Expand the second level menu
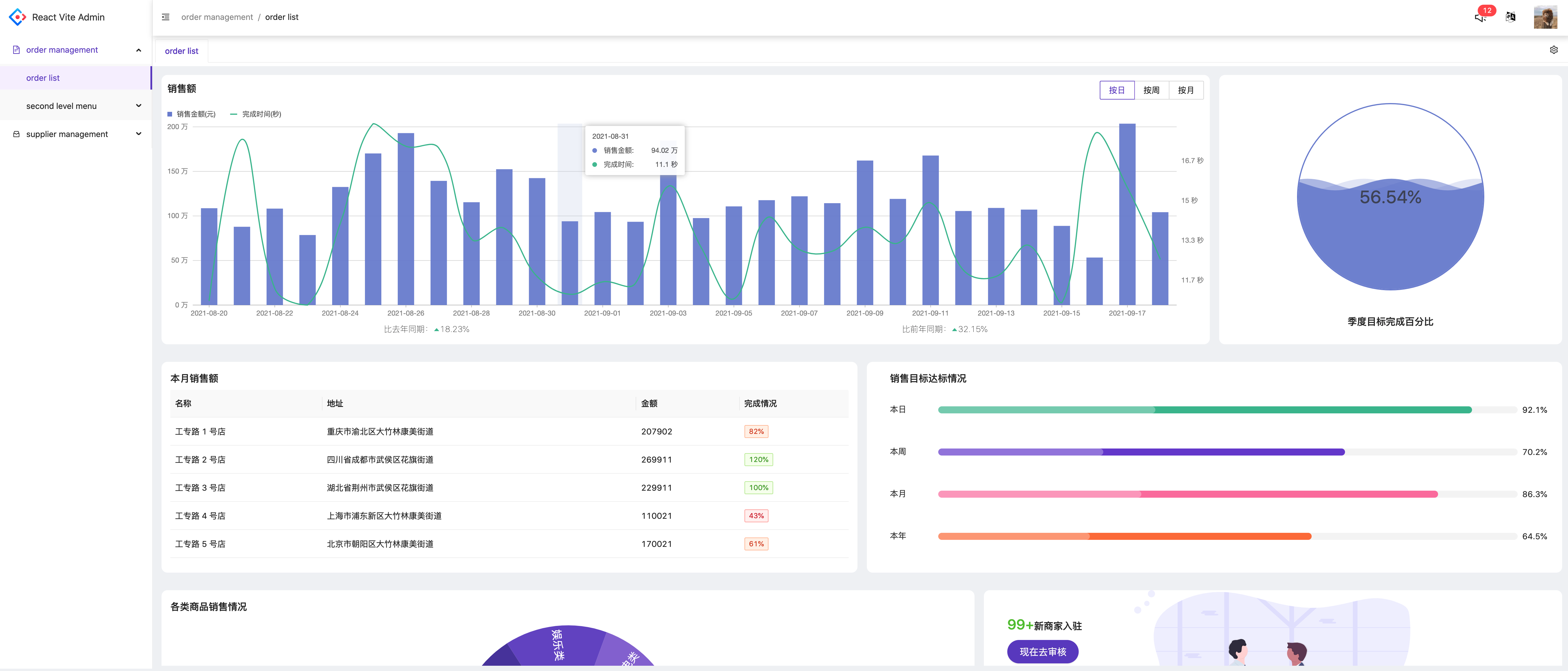This screenshot has height=671, width=1568. tap(139, 106)
